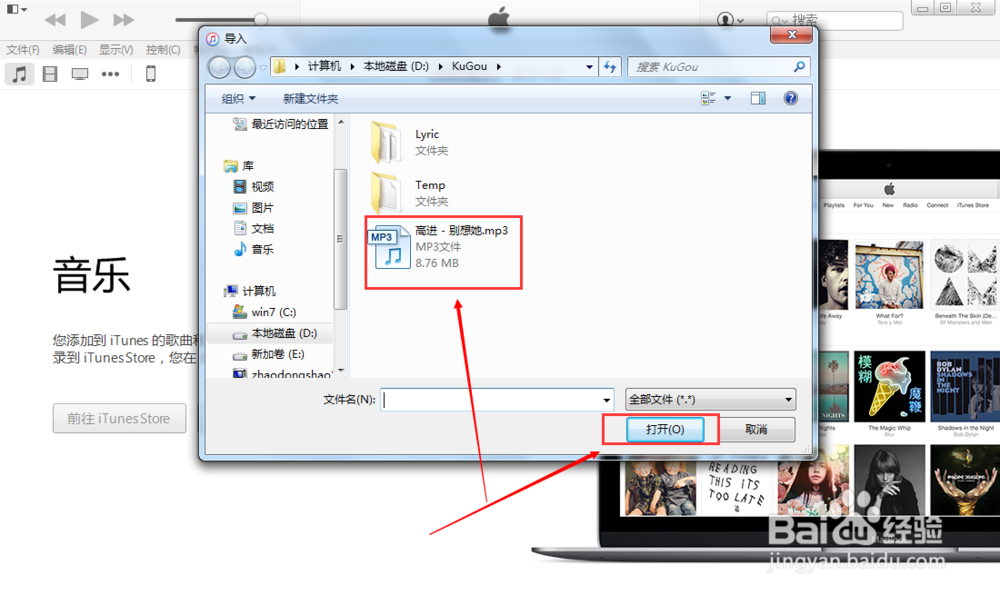This screenshot has width=1000, height=595.
Task: Click the 文件名(N) input field
Action: (497, 400)
